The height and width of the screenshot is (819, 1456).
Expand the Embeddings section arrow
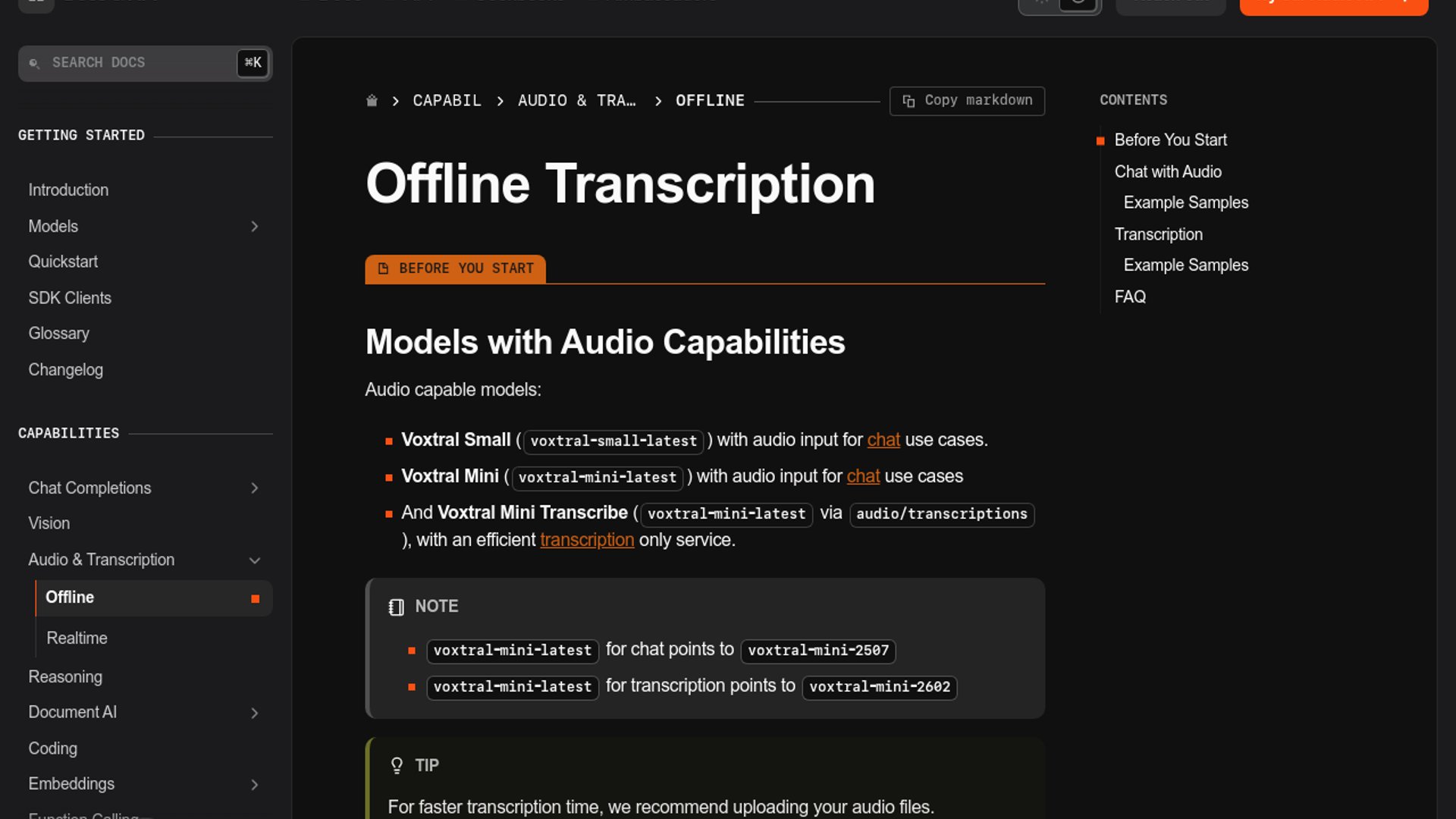(254, 785)
